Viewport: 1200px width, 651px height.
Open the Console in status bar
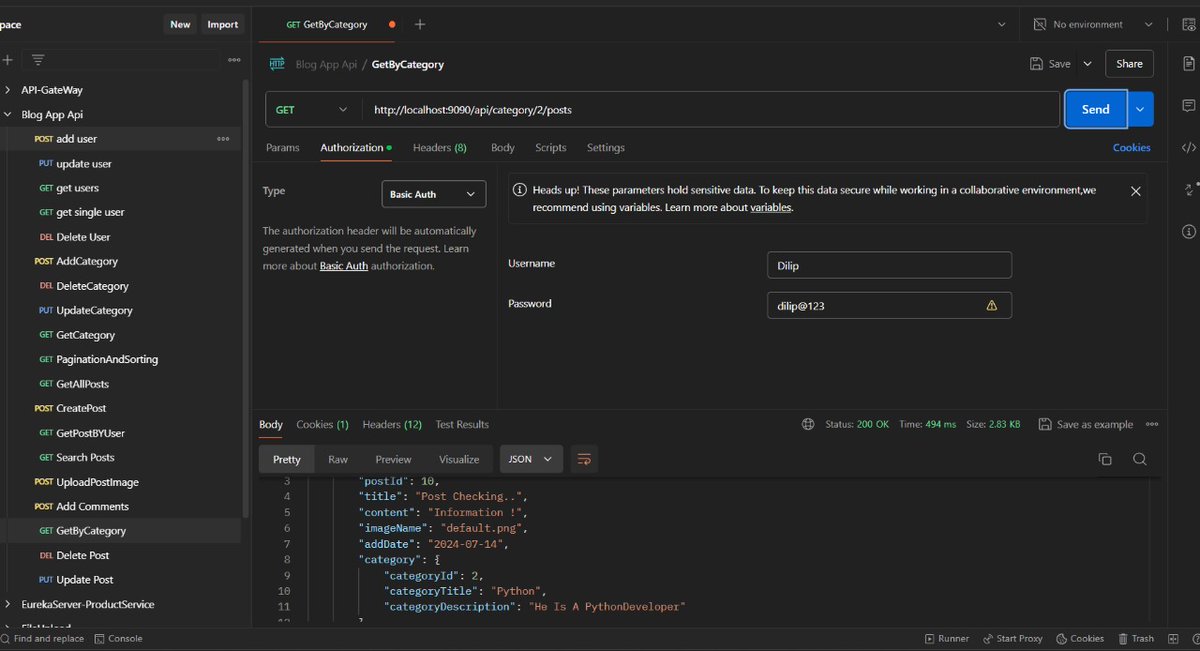click(x=119, y=638)
